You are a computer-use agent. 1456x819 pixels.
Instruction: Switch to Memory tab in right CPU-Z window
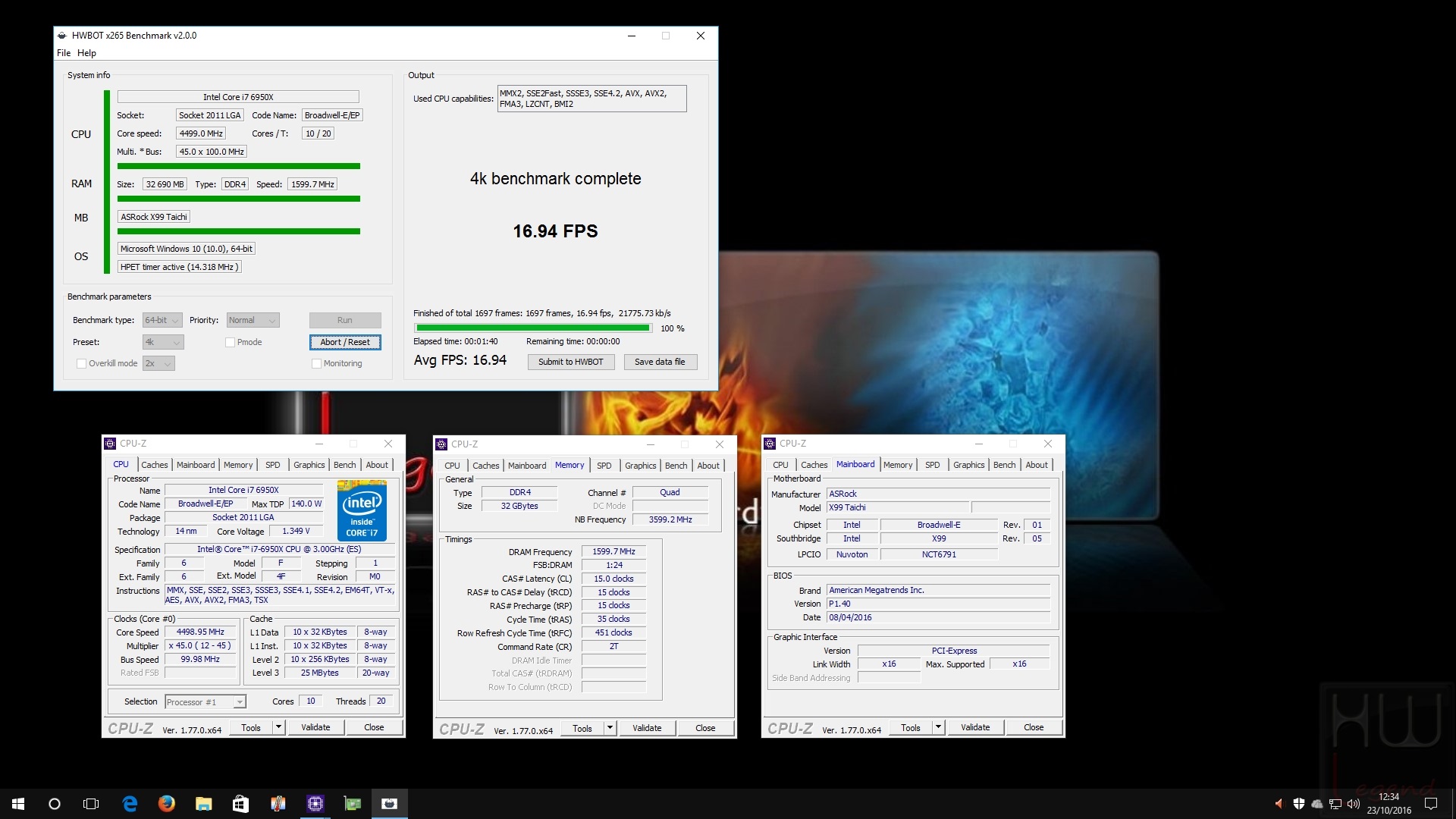coord(898,465)
